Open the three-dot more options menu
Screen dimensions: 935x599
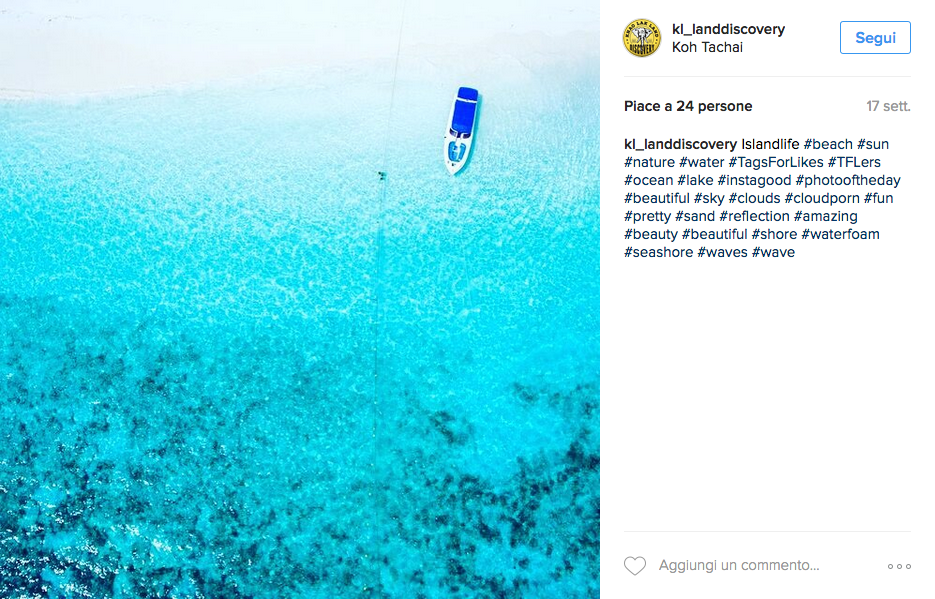pos(899,566)
